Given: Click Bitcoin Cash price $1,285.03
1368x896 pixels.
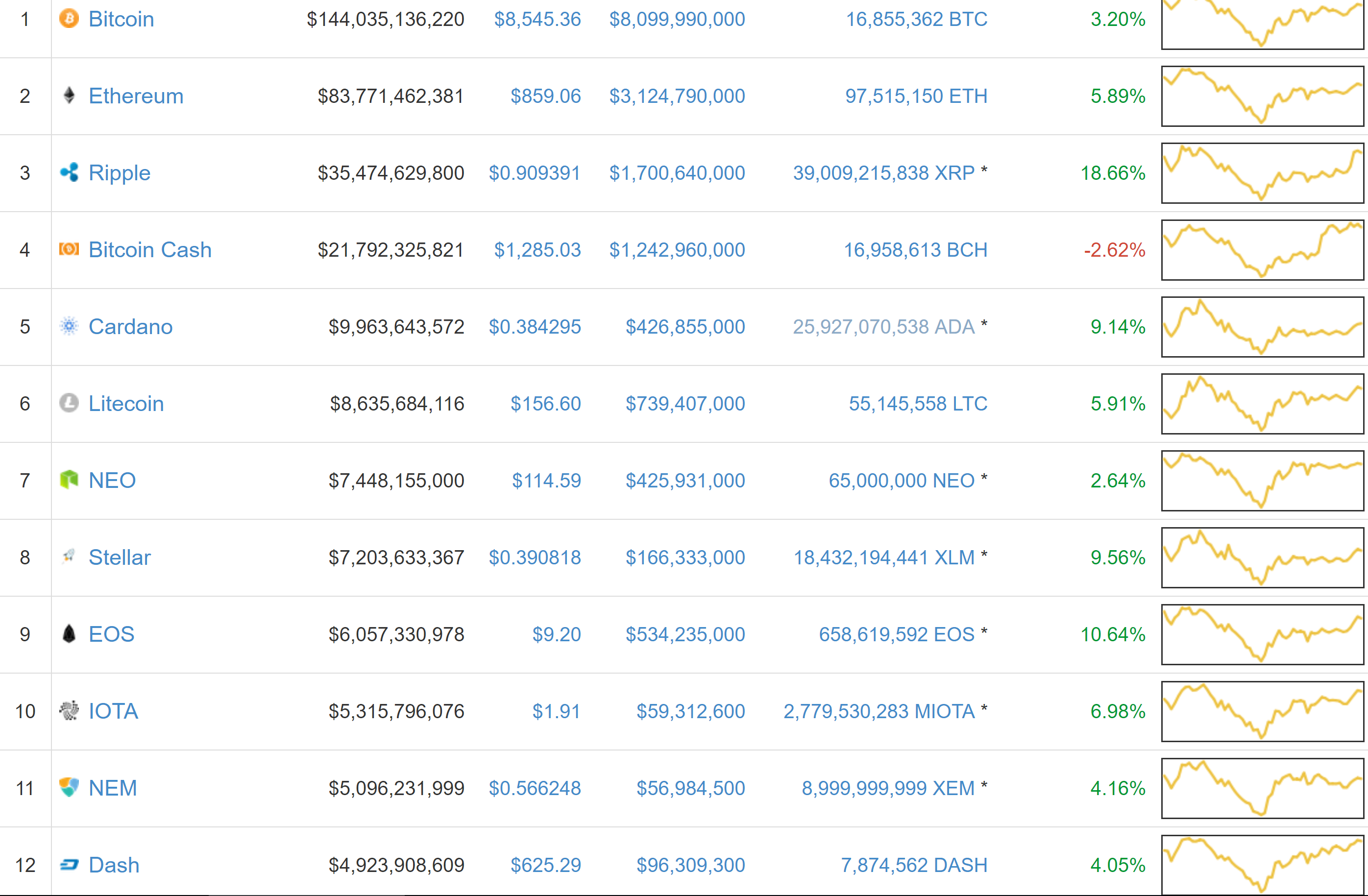Looking at the screenshot, I should [x=537, y=250].
